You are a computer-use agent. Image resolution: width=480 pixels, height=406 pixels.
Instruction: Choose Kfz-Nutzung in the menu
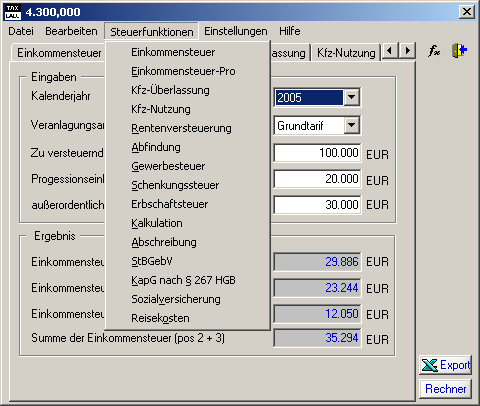[x=187, y=109]
